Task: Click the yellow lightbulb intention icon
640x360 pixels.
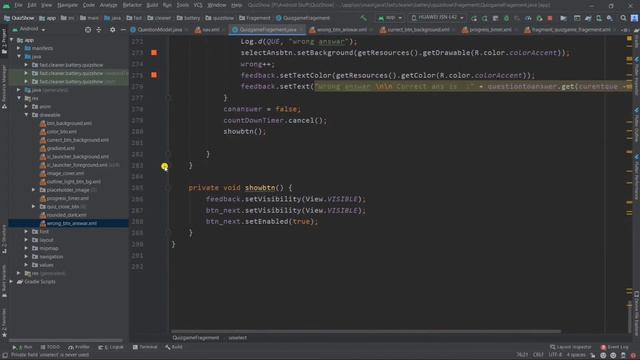Action: pyautogui.click(x=164, y=166)
